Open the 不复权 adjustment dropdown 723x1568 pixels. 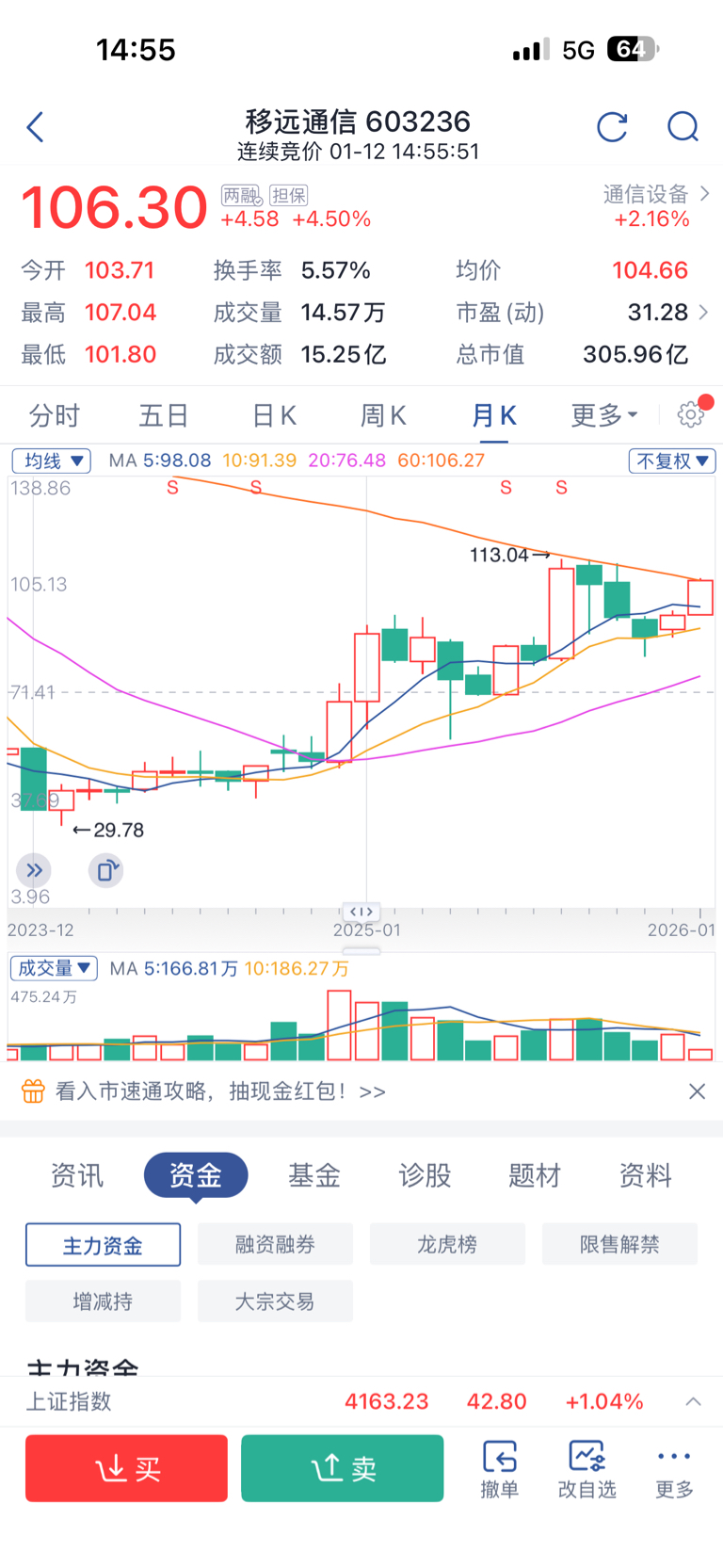(672, 461)
